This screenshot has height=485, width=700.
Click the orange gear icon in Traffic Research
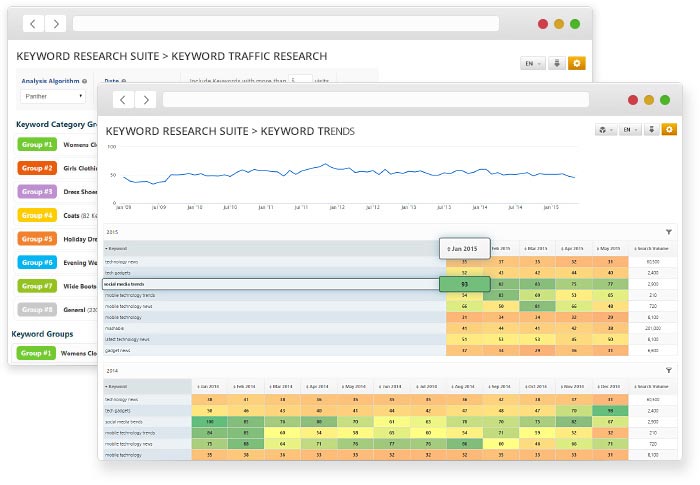[576, 63]
